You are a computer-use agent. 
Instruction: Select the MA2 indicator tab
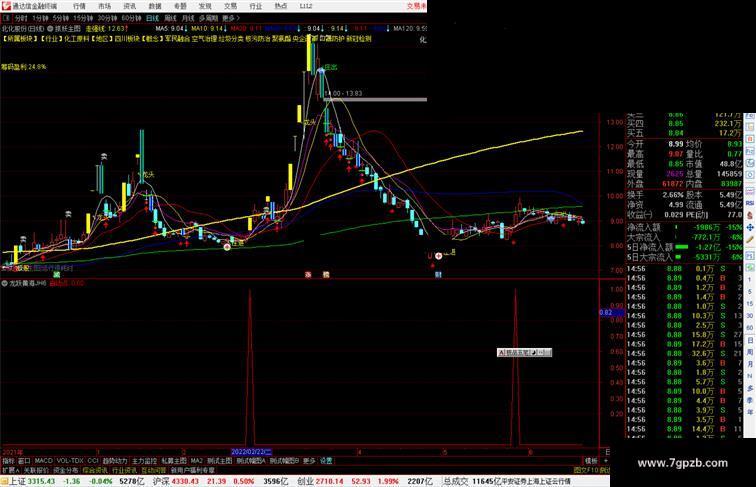(x=196, y=461)
